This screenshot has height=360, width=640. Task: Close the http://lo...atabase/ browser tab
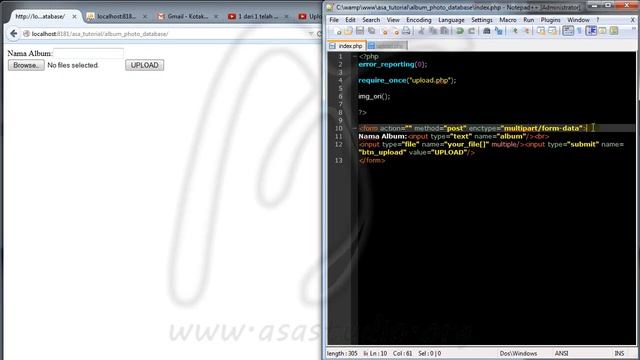pyautogui.click(x=74, y=17)
